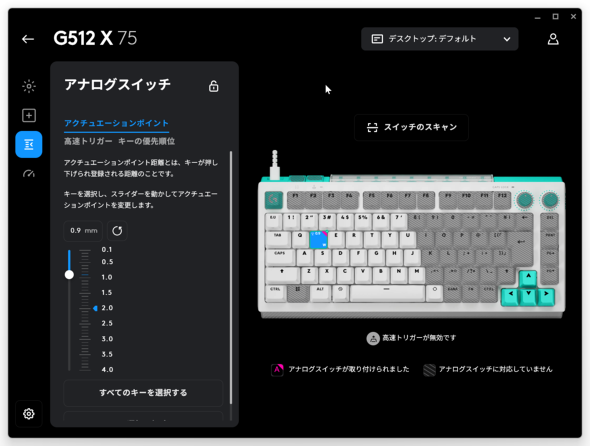Switch to the キーの優先順位 tab
The height and width of the screenshot is (446, 590).
click(x=147, y=142)
